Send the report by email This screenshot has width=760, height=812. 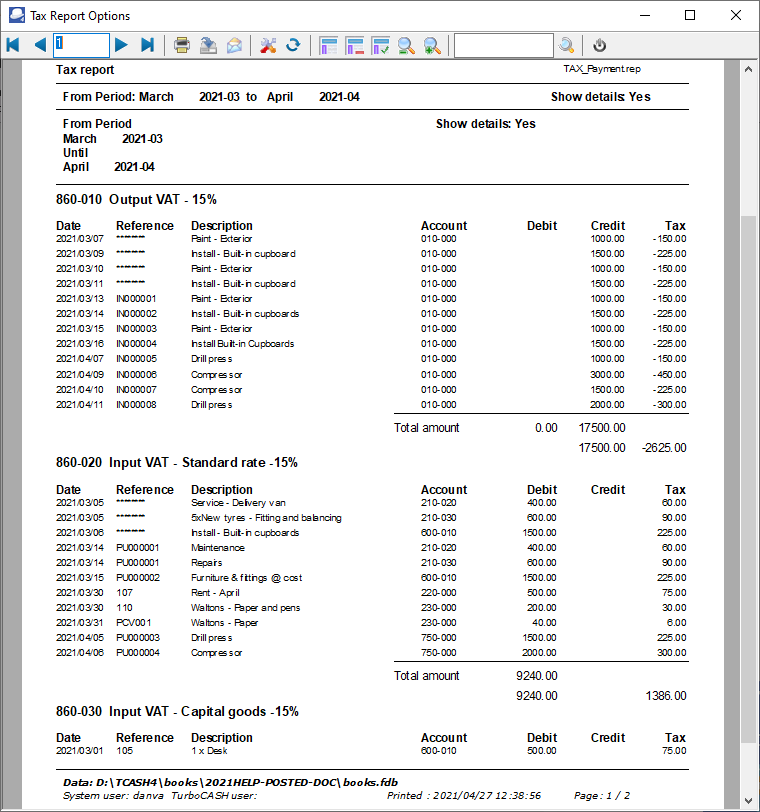(234, 45)
